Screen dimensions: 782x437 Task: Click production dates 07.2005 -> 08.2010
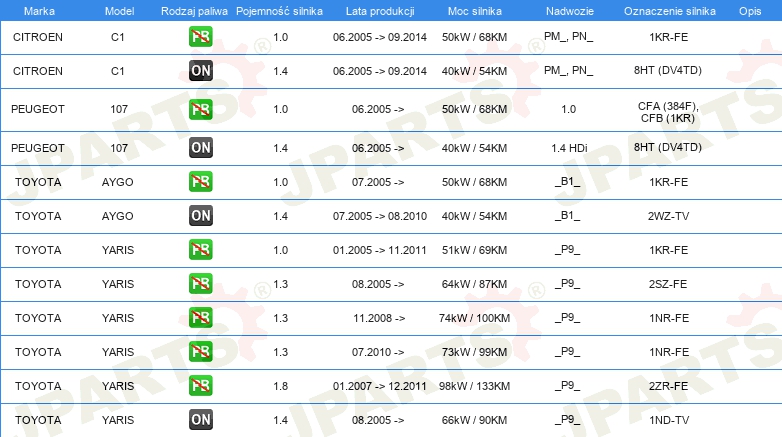pos(380,216)
